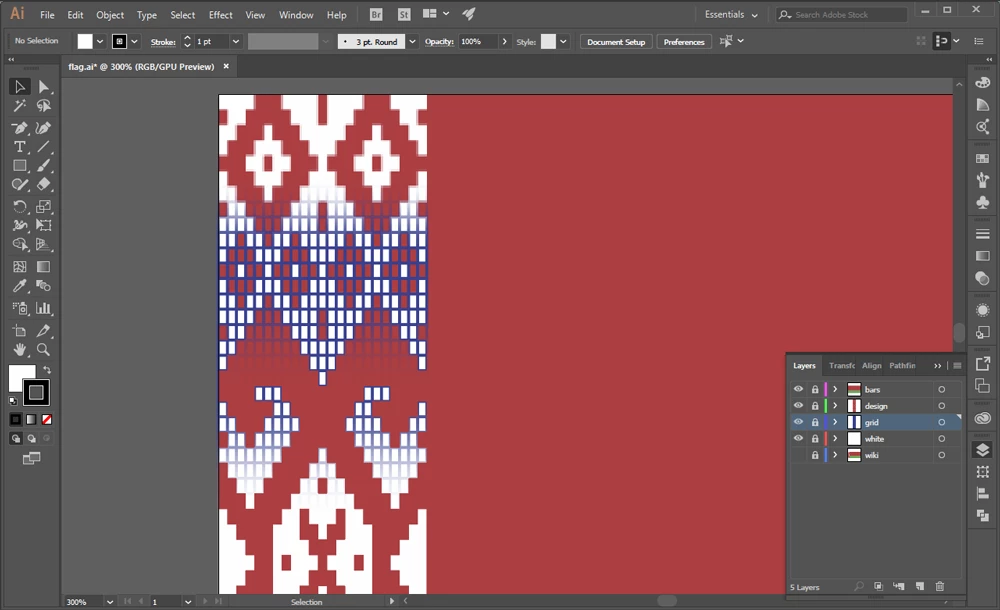Select the Zoom tool
Screen dimensions: 1000x610
[43, 349]
